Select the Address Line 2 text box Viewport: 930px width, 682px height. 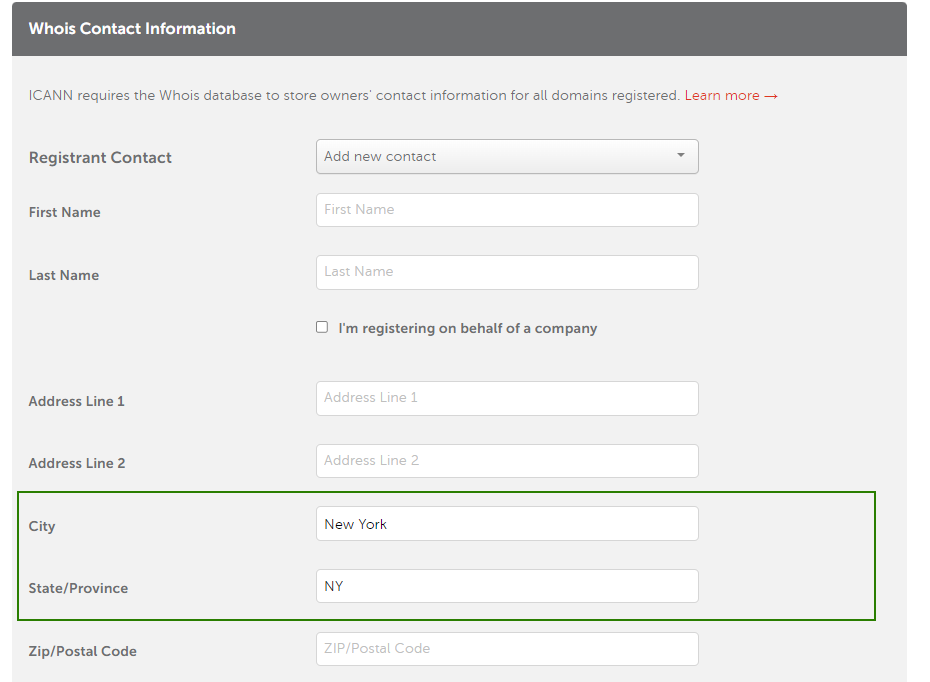[x=507, y=461]
